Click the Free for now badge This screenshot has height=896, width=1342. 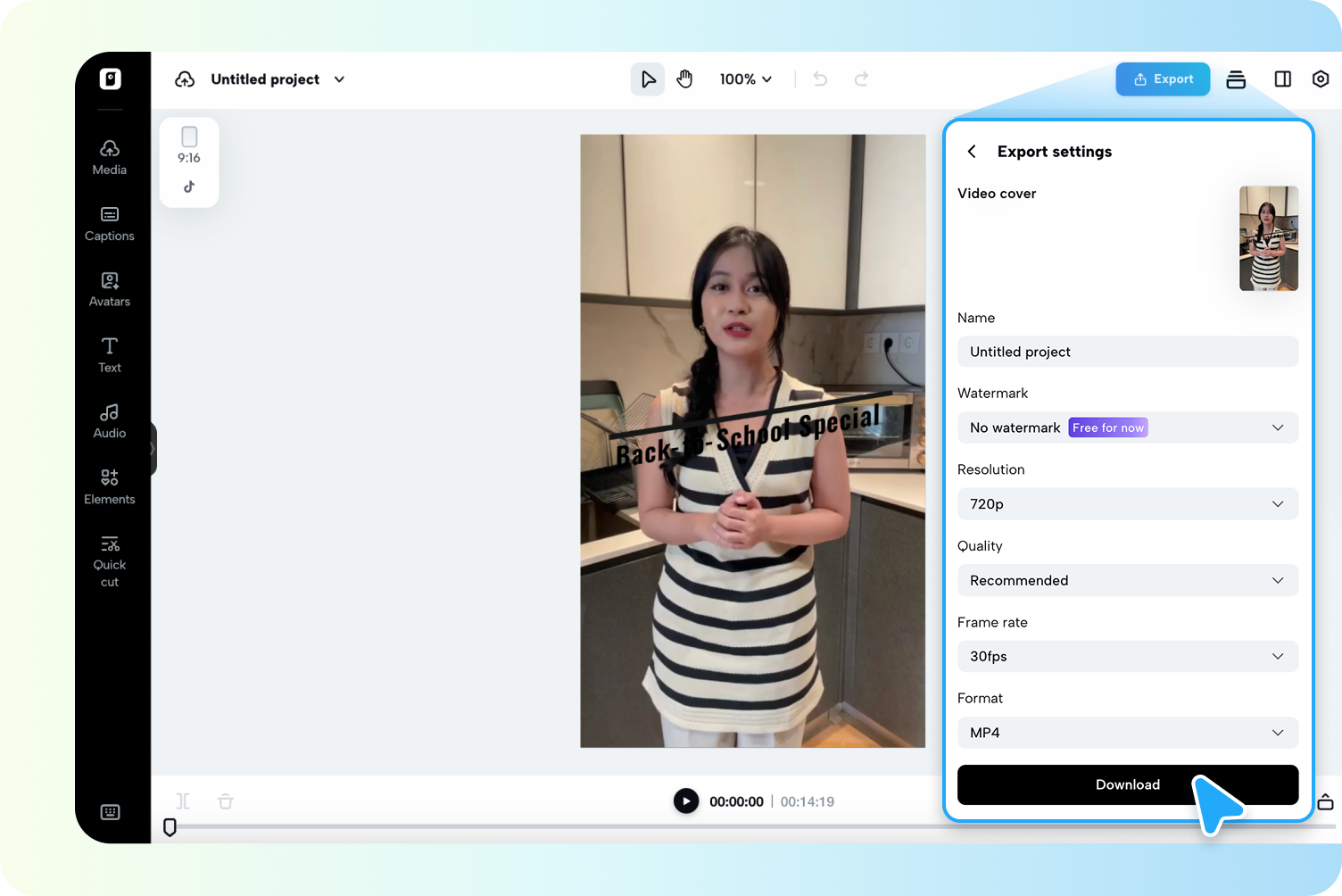(1108, 427)
